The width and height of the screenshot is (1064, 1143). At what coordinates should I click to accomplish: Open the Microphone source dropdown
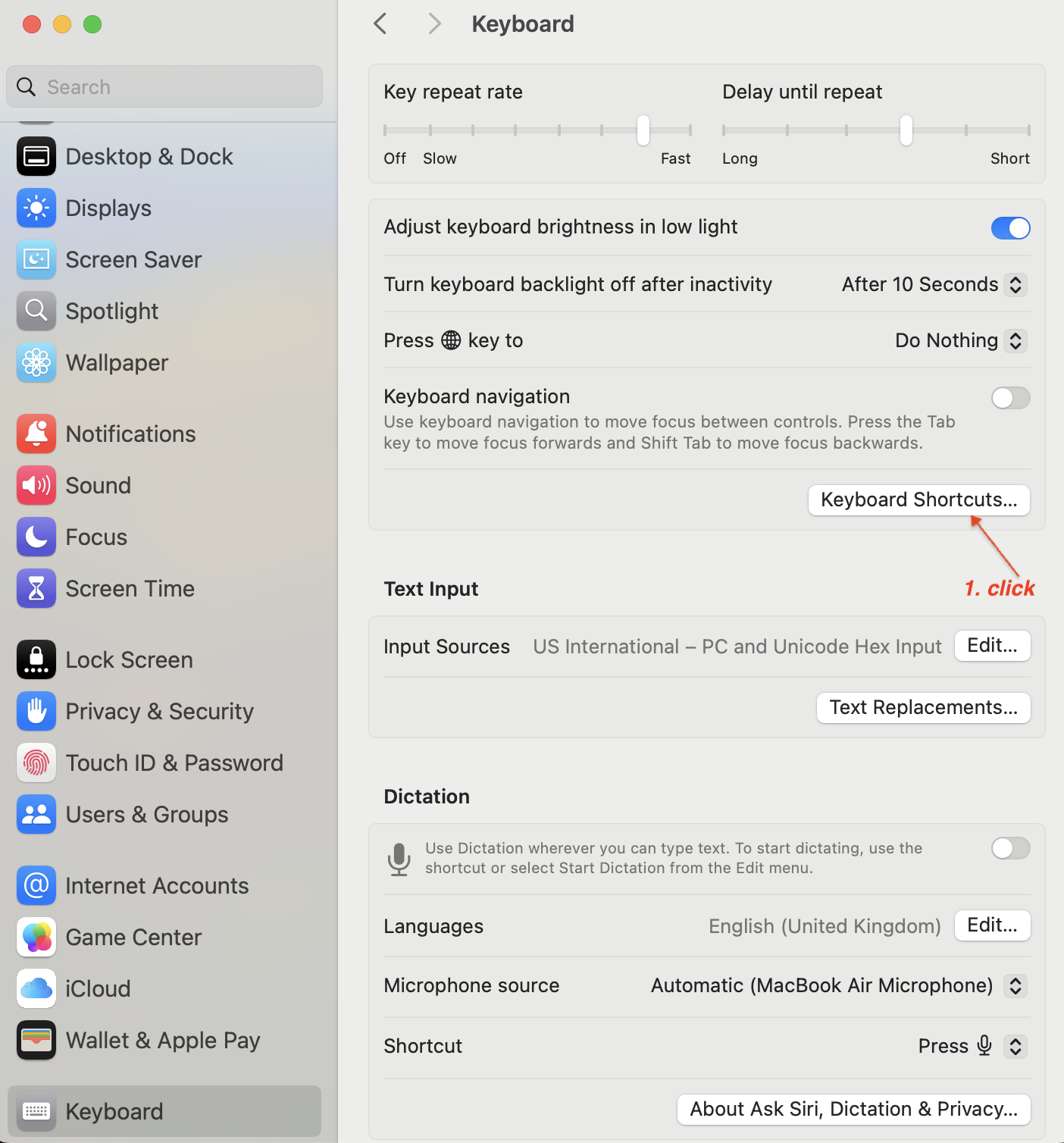tap(839, 985)
